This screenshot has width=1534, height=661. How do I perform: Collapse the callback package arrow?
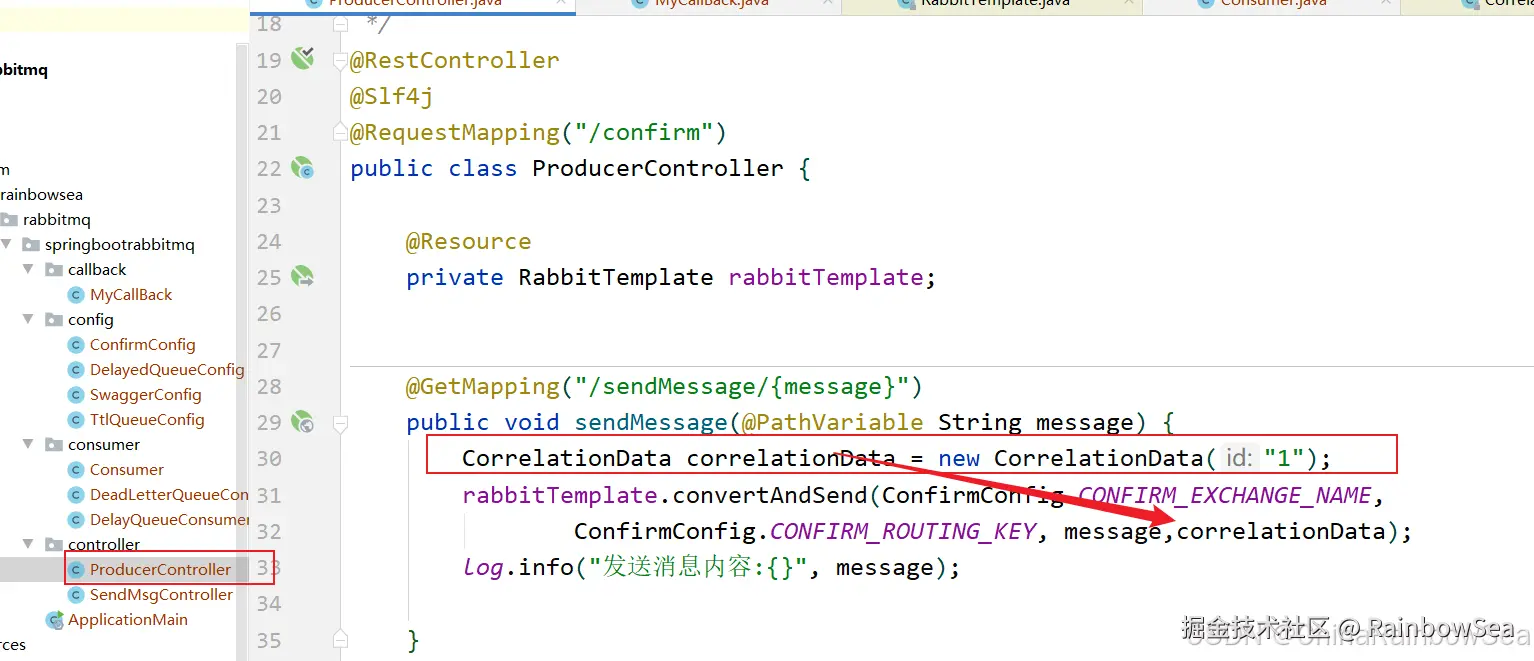click(30, 270)
